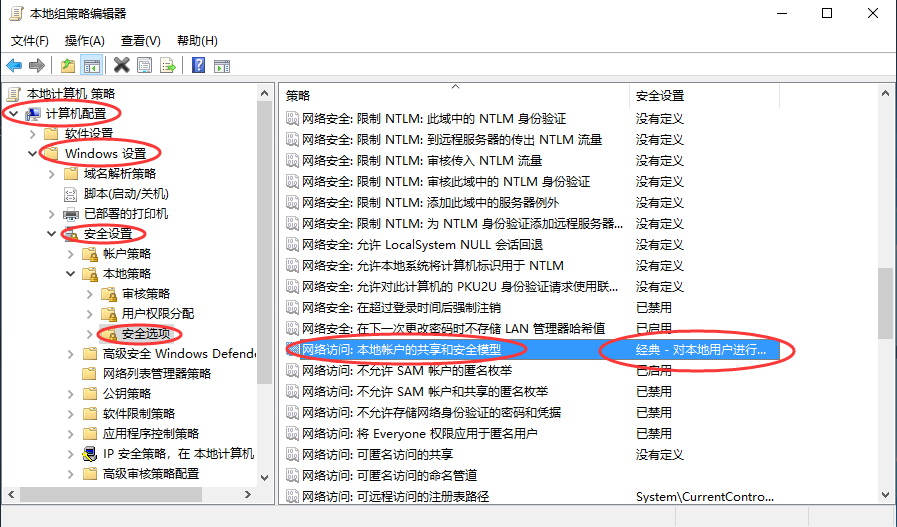This screenshot has width=897, height=527.
Task: Click the 用户权限分配 locked folder icon
Action: (109, 314)
